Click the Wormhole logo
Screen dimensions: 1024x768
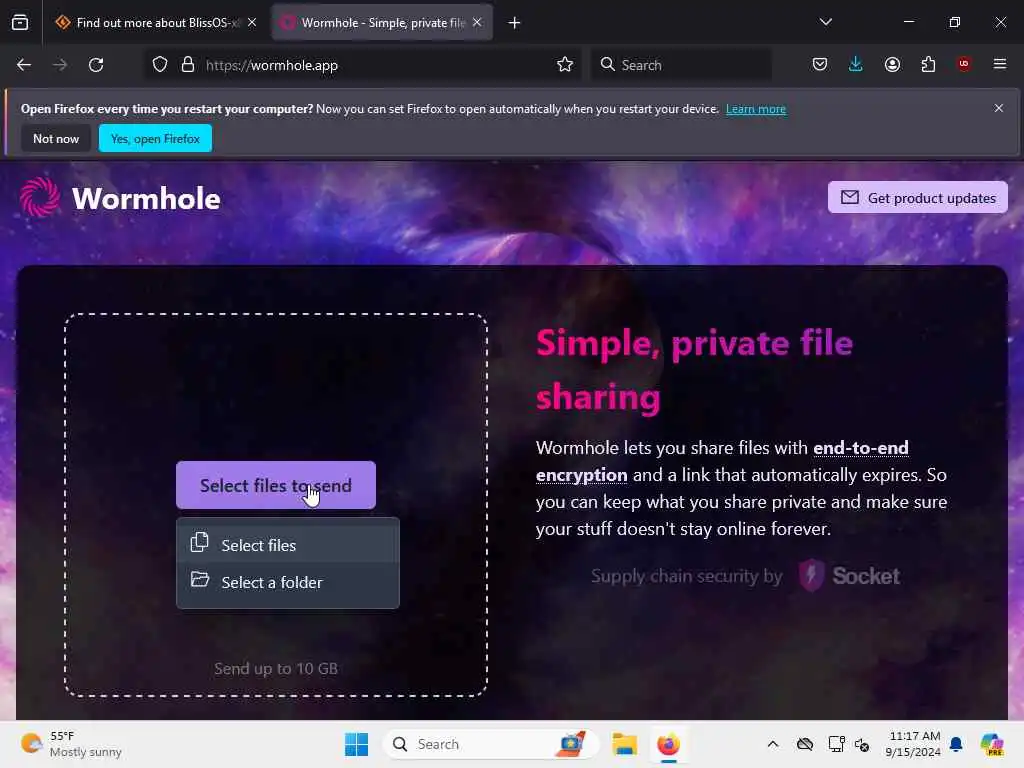tap(120, 198)
